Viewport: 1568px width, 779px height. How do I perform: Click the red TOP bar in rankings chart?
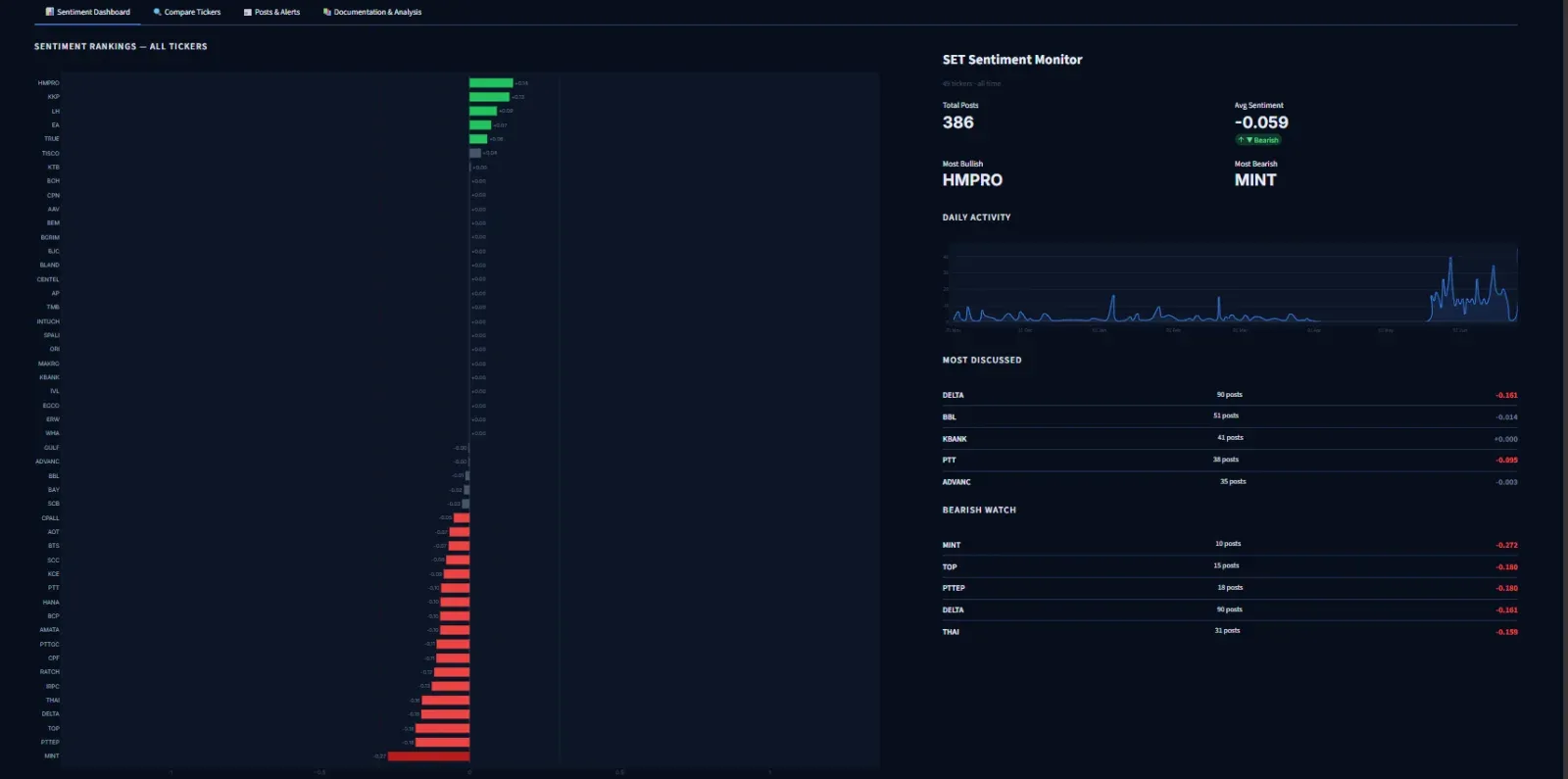point(443,728)
